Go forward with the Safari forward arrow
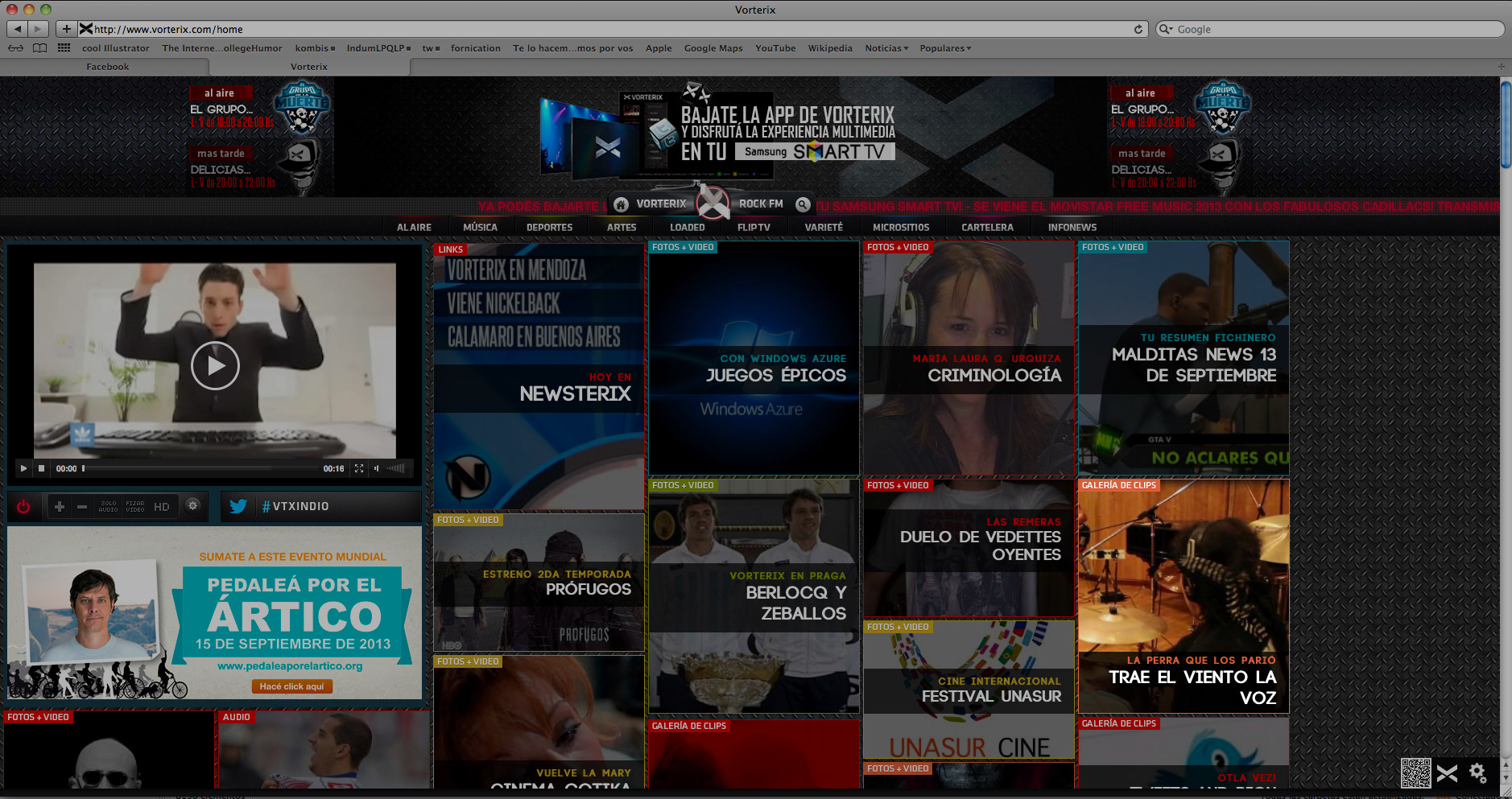Image resolution: width=1512 pixels, height=799 pixels. tap(39, 29)
